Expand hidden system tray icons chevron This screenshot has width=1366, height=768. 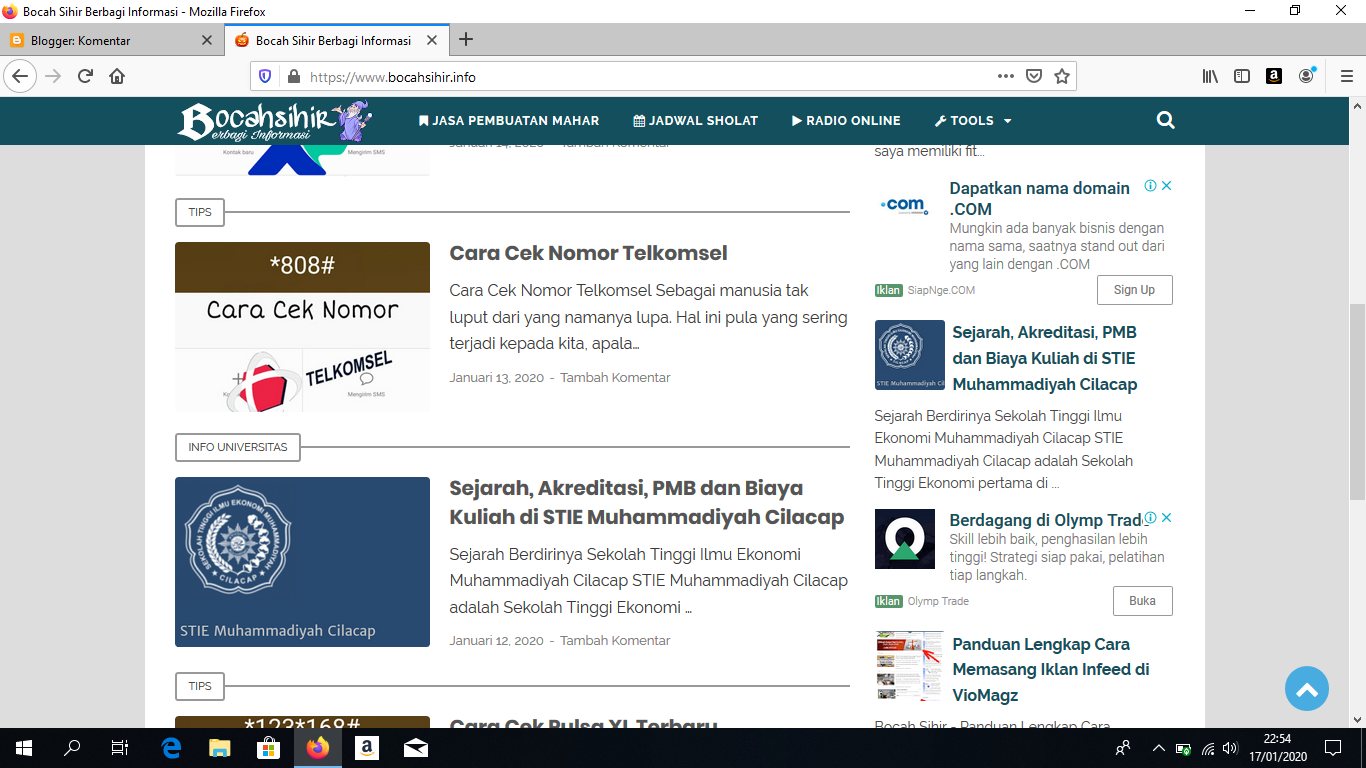pyautogui.click(x=1158, y=747)
